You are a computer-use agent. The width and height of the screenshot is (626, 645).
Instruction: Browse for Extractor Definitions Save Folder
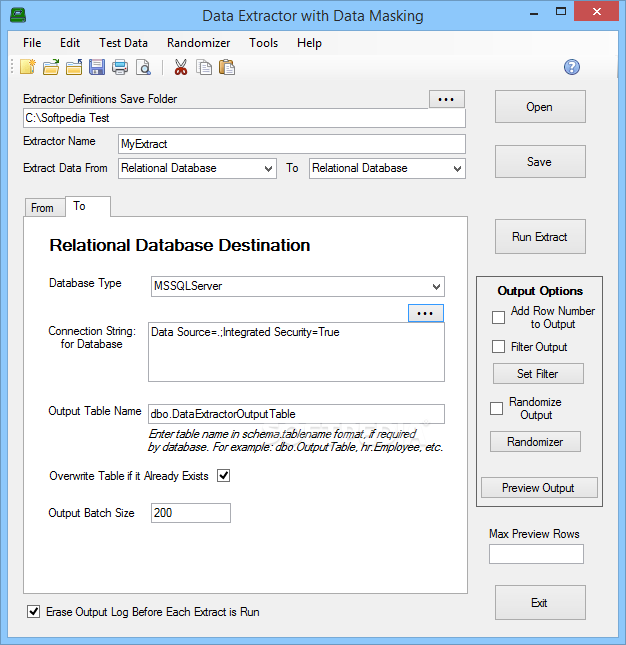pyautogui.click(x=447, y=99)
